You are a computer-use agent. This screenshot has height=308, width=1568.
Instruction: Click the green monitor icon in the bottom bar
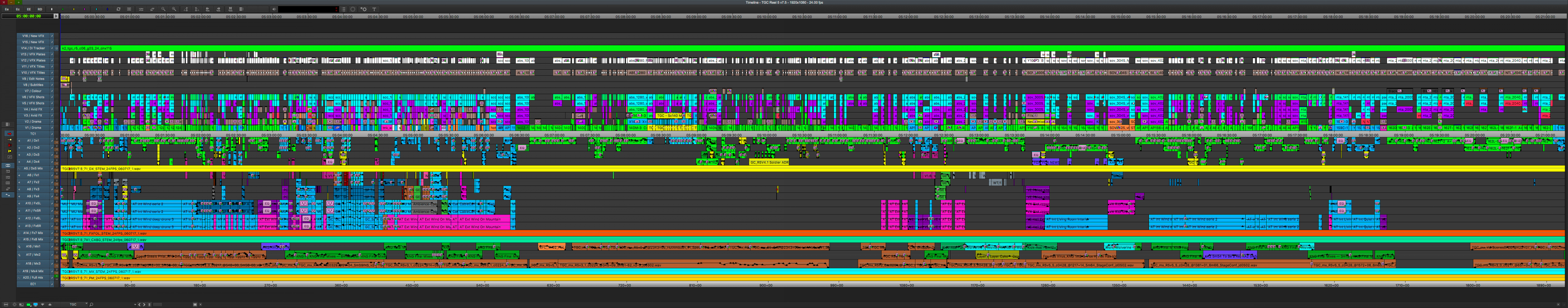[29, 304]
